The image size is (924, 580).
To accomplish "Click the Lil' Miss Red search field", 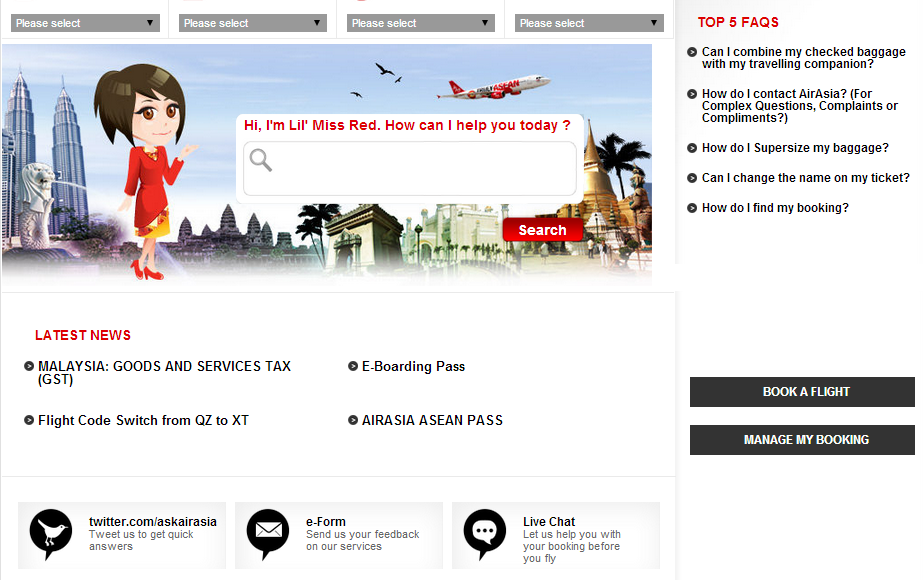I will 410,168.
